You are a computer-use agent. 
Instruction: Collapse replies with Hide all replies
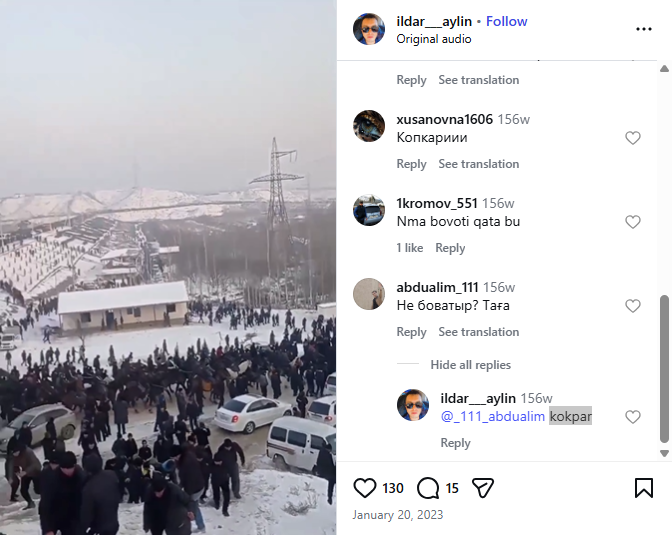coord(471,365)
